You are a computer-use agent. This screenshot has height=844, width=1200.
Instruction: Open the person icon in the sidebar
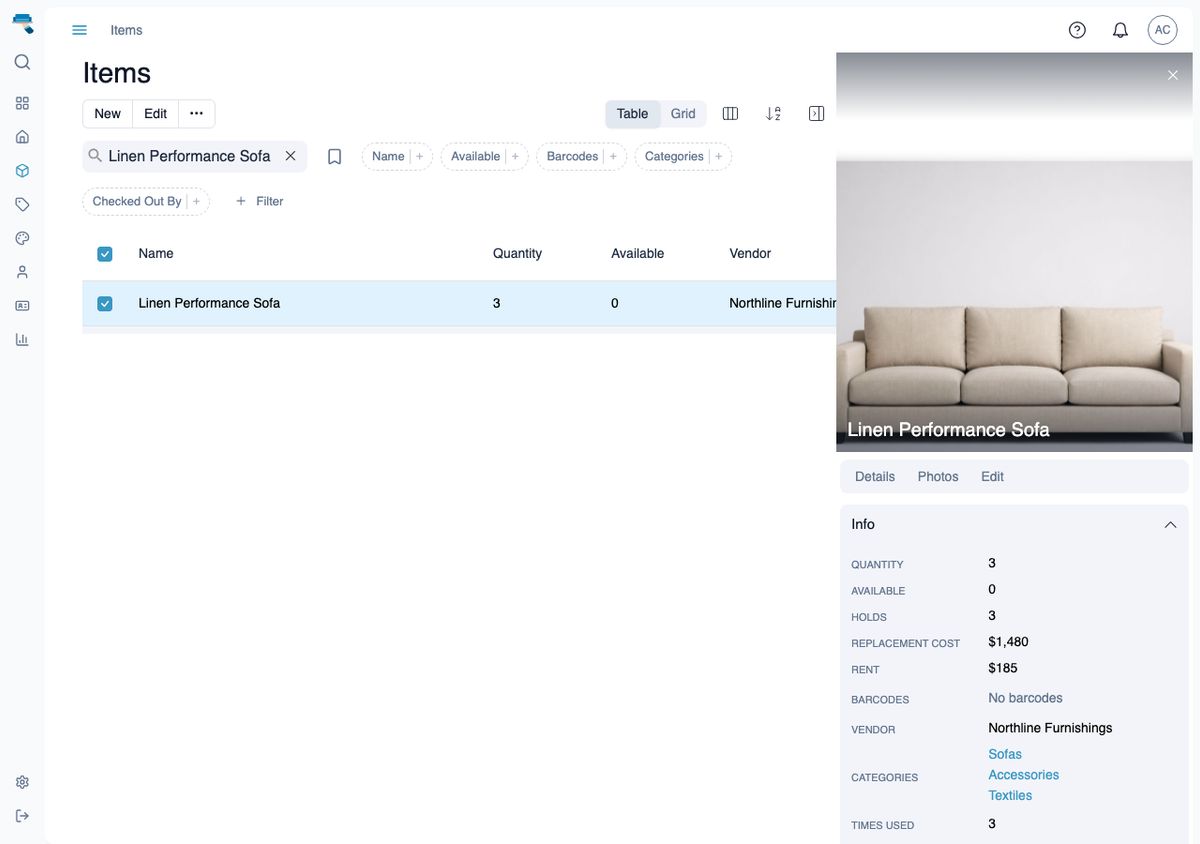coord(22,272)
